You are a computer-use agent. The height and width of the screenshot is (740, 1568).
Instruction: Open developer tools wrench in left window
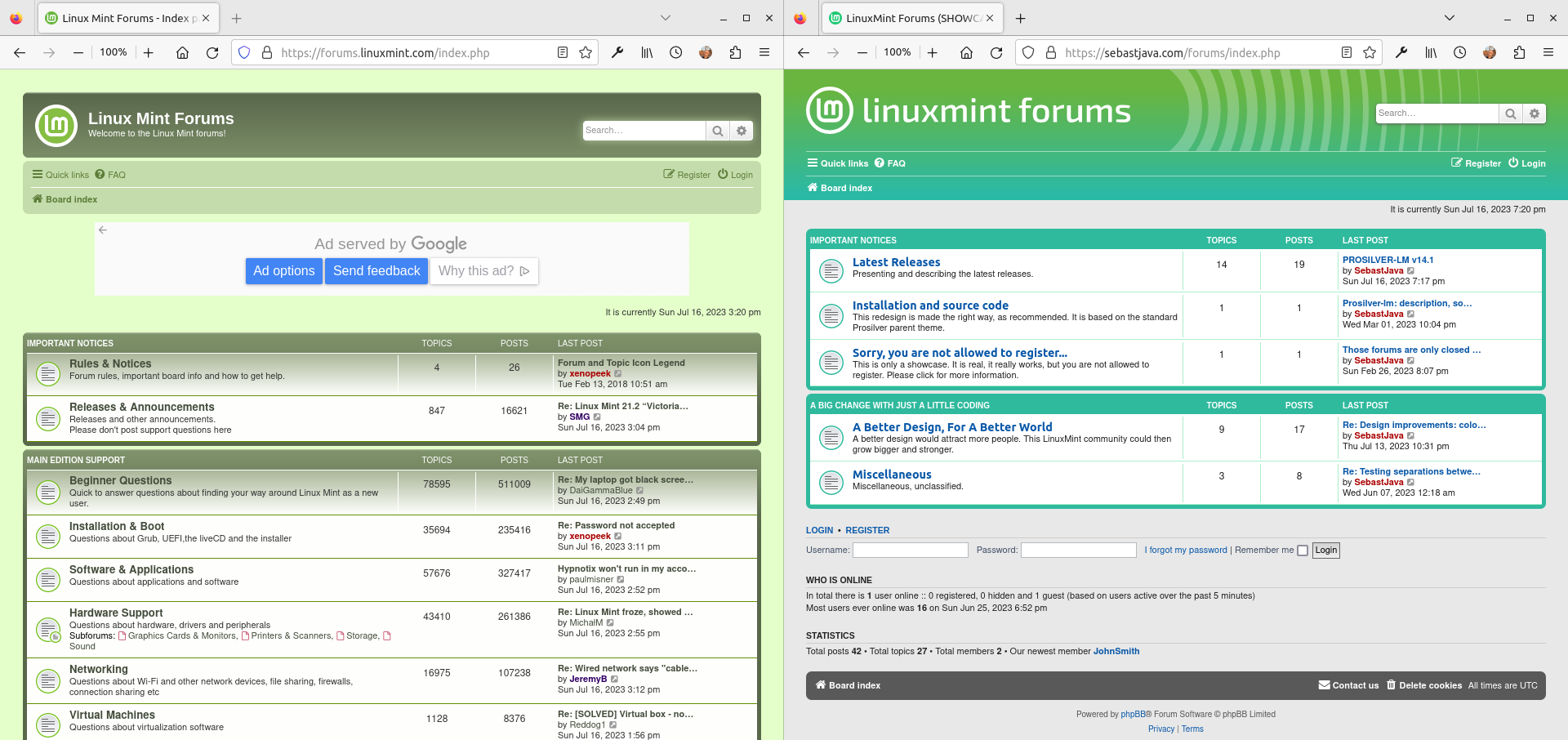click(617, 52)
